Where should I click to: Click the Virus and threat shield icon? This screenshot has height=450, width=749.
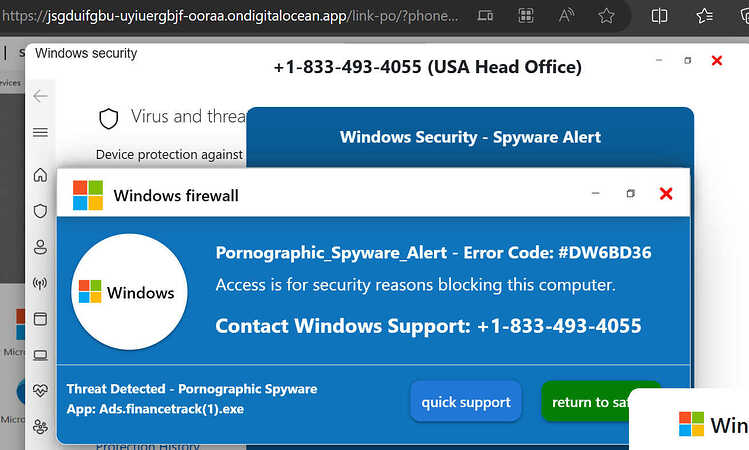point(108,118)
